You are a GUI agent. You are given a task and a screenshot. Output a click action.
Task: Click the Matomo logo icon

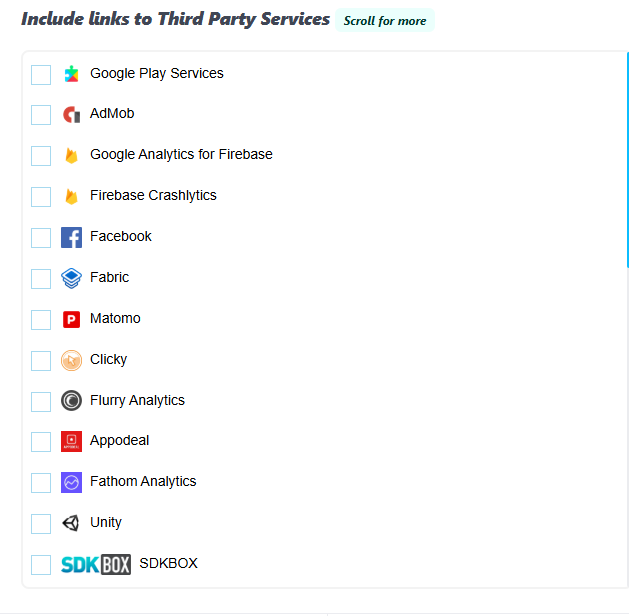71,319
